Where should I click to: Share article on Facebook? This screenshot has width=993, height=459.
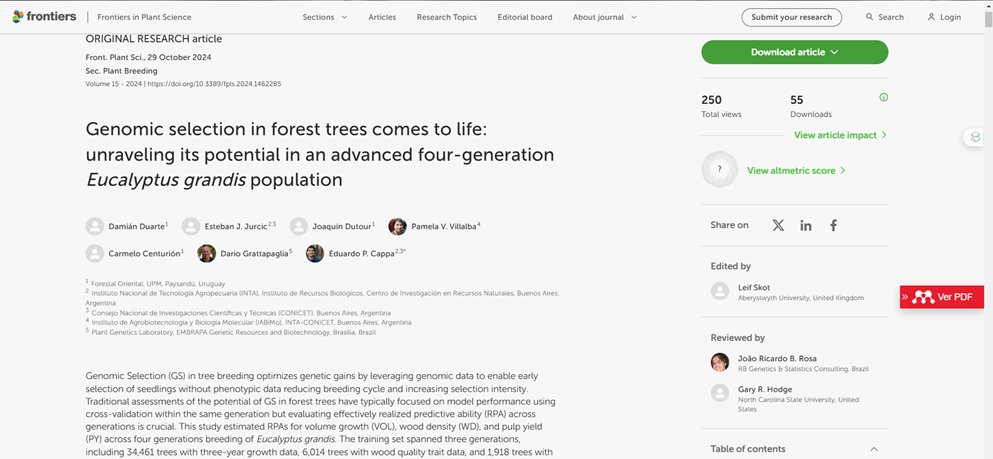pyautogui.click(x=833, y=225)
